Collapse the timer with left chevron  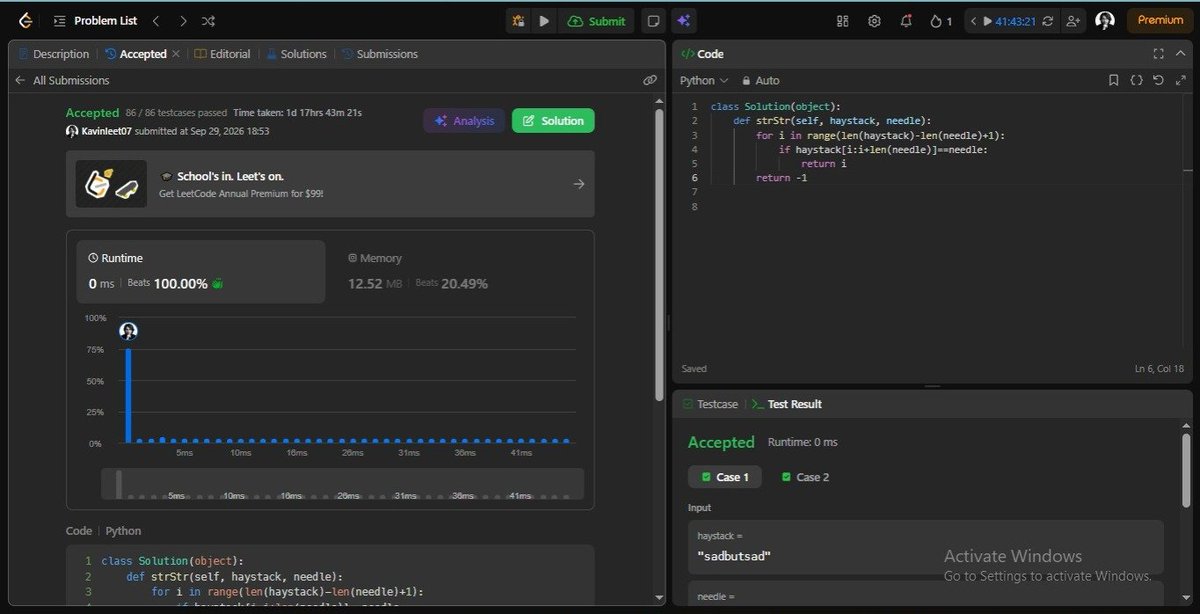(973, 20)
